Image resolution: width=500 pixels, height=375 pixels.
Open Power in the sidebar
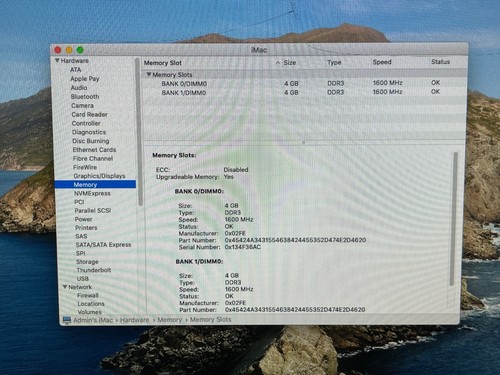(x=83, y=219)
